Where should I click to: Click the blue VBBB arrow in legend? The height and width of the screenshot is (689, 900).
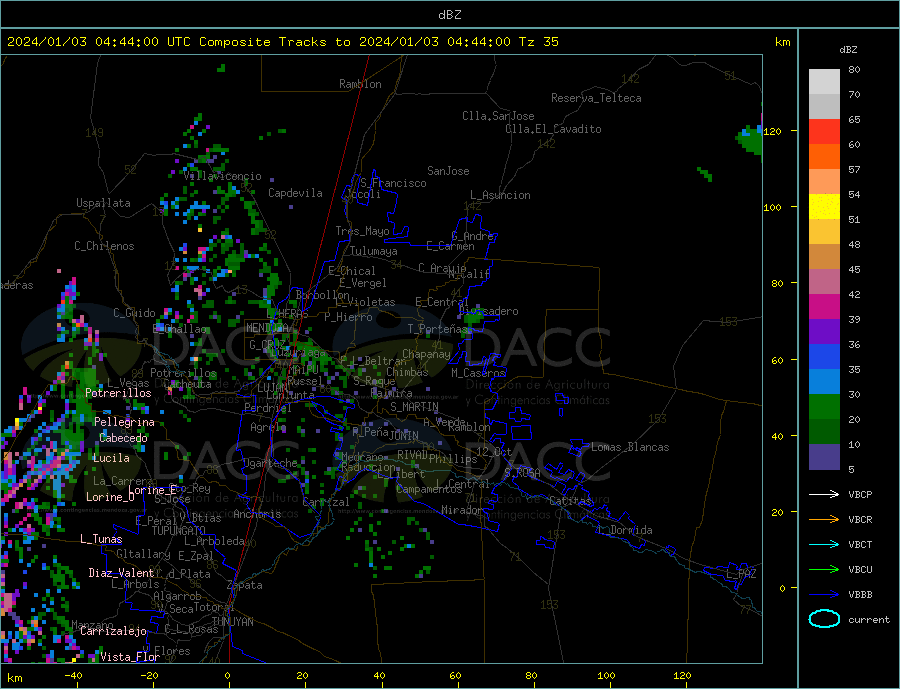(824, 594)
